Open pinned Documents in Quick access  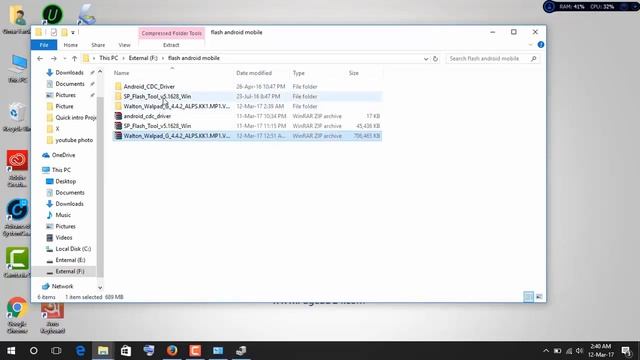pos(69,84)
